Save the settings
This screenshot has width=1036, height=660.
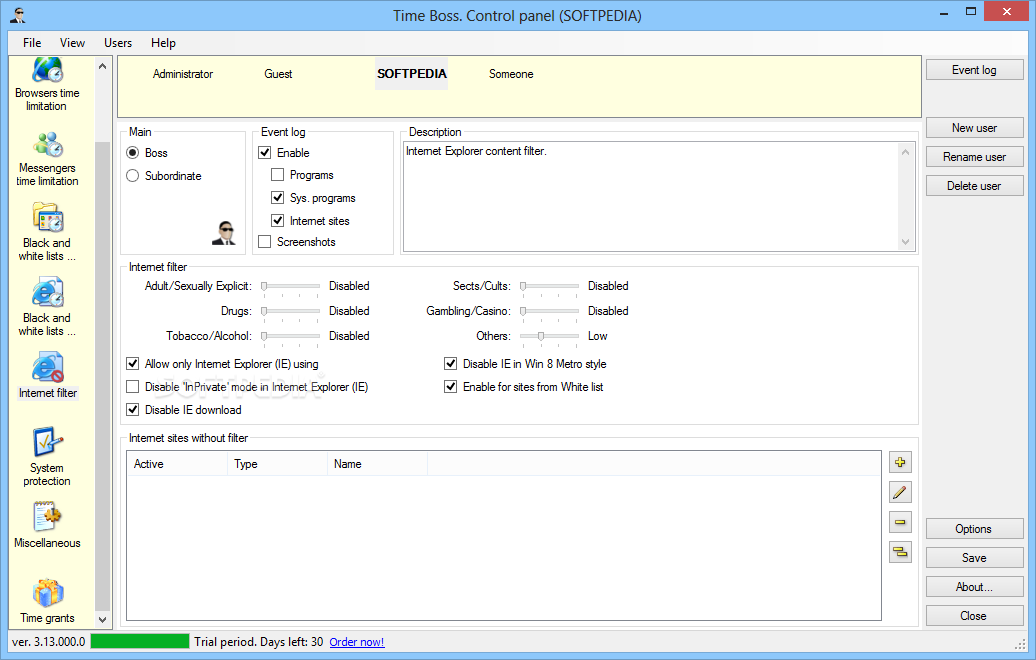click(x=975, y=558)
